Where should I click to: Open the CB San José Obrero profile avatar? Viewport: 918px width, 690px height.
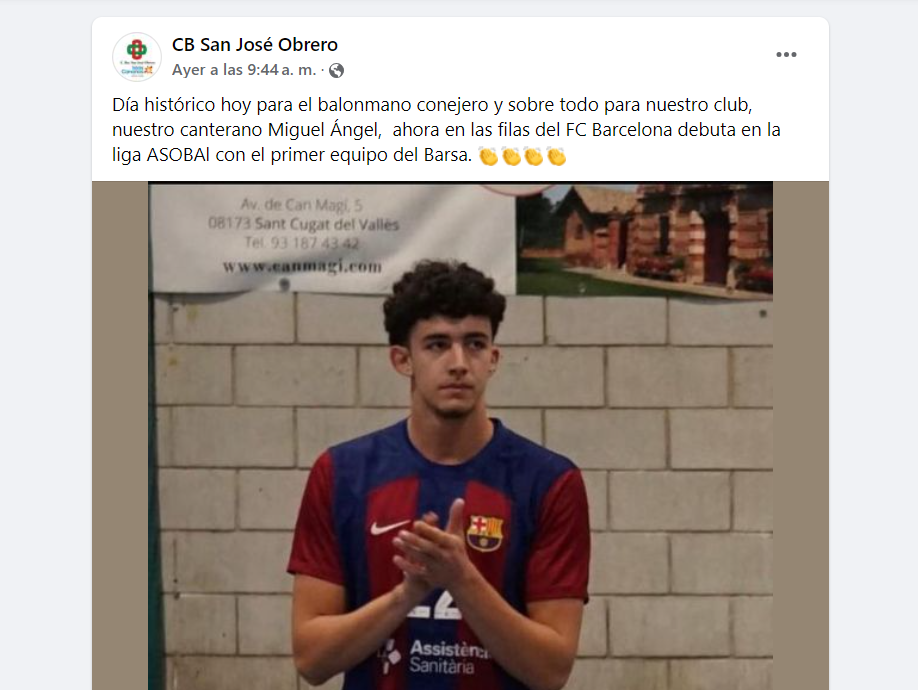tap(137, 57)
